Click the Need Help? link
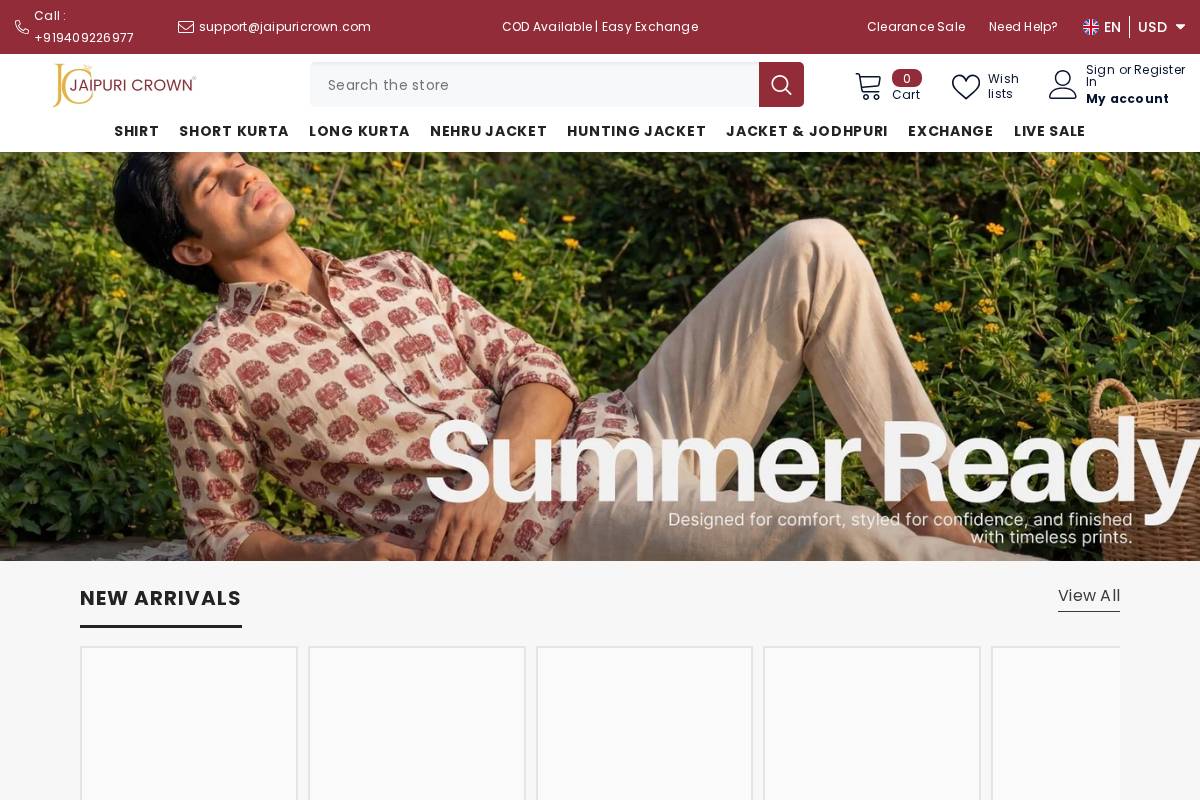 (x=1023, y=27)
